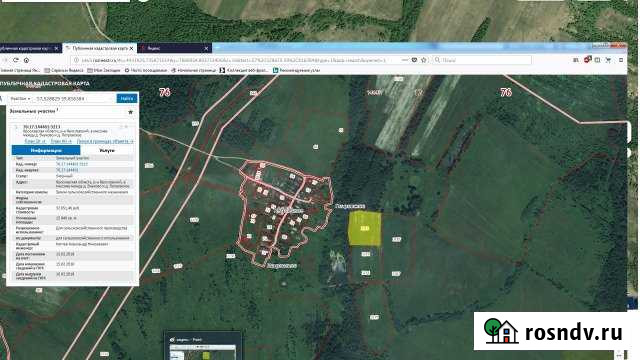Open the cadastral quarter link in Кад. квартал row
Viewport: 640px width, 360px height.
pos(67,170)
